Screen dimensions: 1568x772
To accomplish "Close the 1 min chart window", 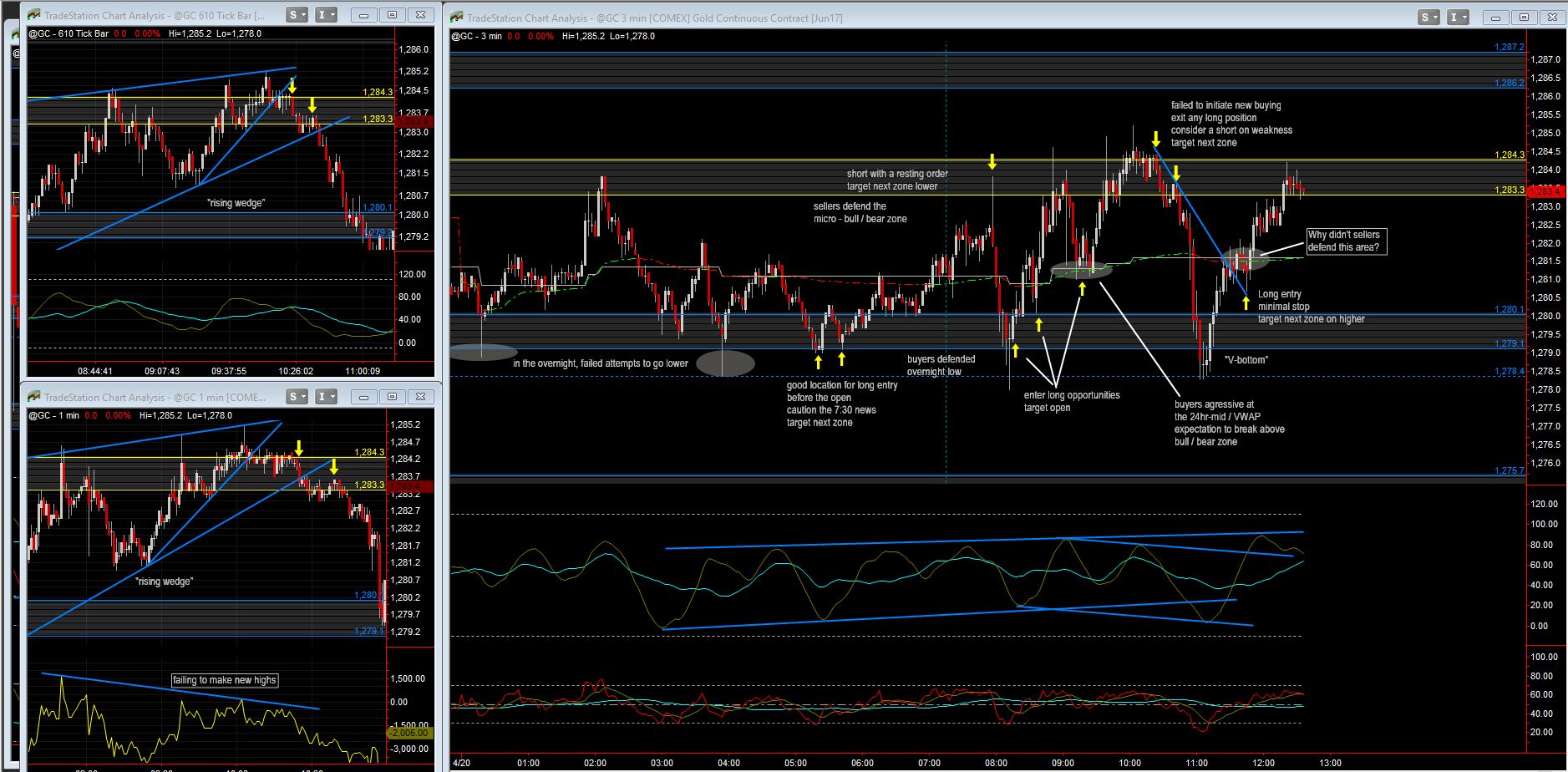I will pyautogui.click(x=420, y=396).
